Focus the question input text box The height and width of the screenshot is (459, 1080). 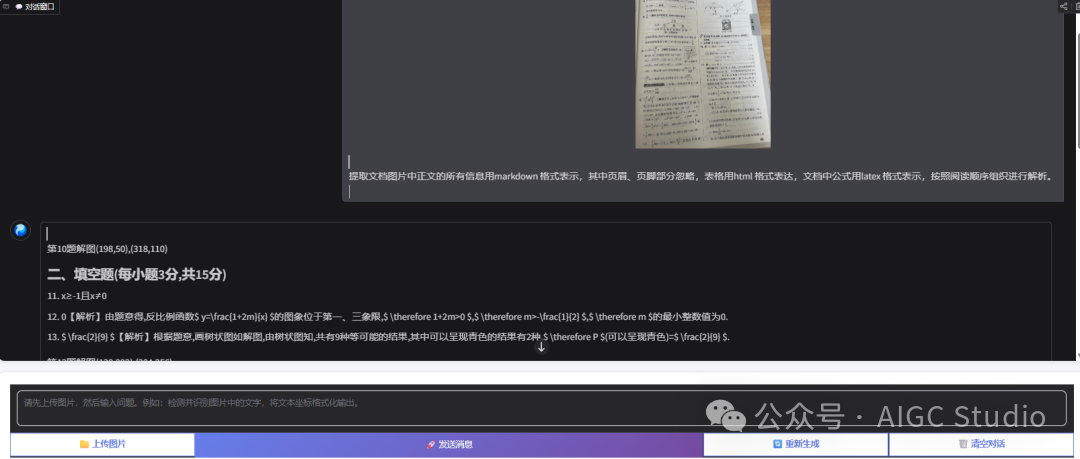(x=541, y=408)
